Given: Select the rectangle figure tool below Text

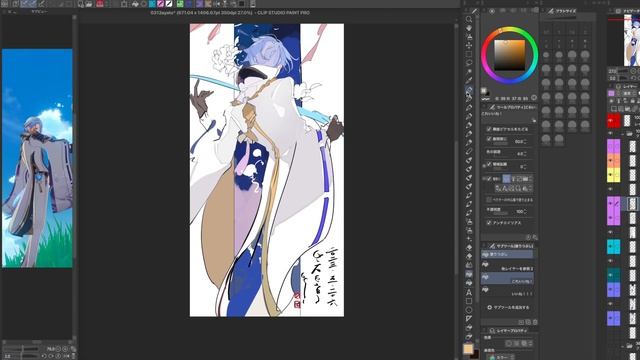Looking at the screenshot, I should pyautogui.click(x=469, y=301).
